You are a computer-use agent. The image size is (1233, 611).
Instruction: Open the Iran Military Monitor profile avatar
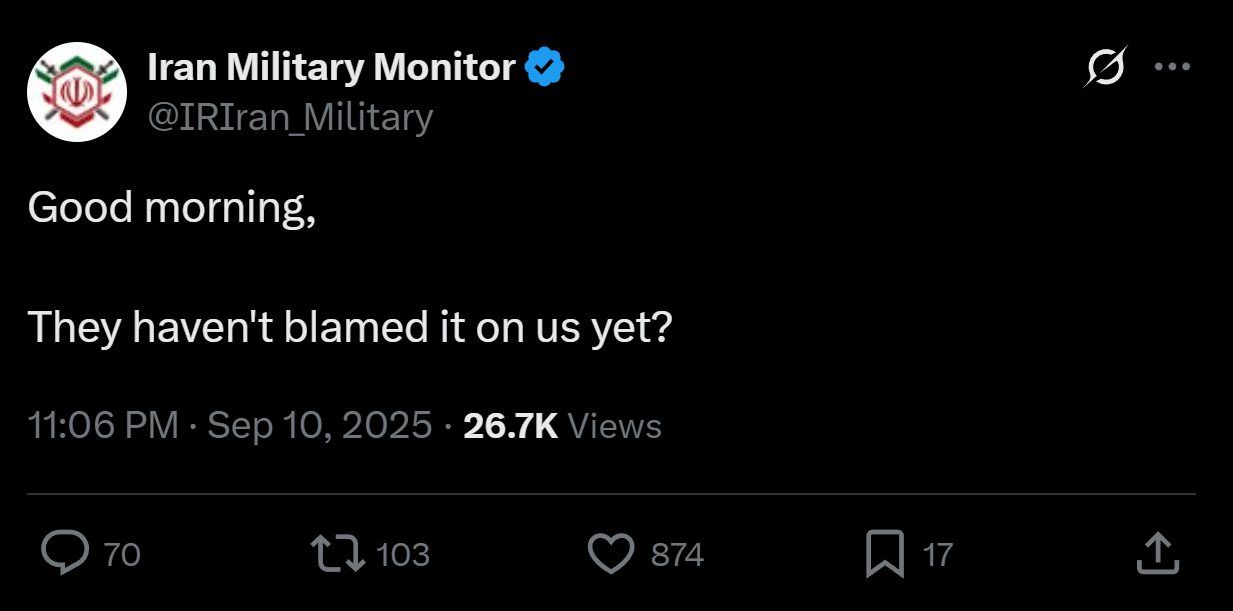(76, 93)
